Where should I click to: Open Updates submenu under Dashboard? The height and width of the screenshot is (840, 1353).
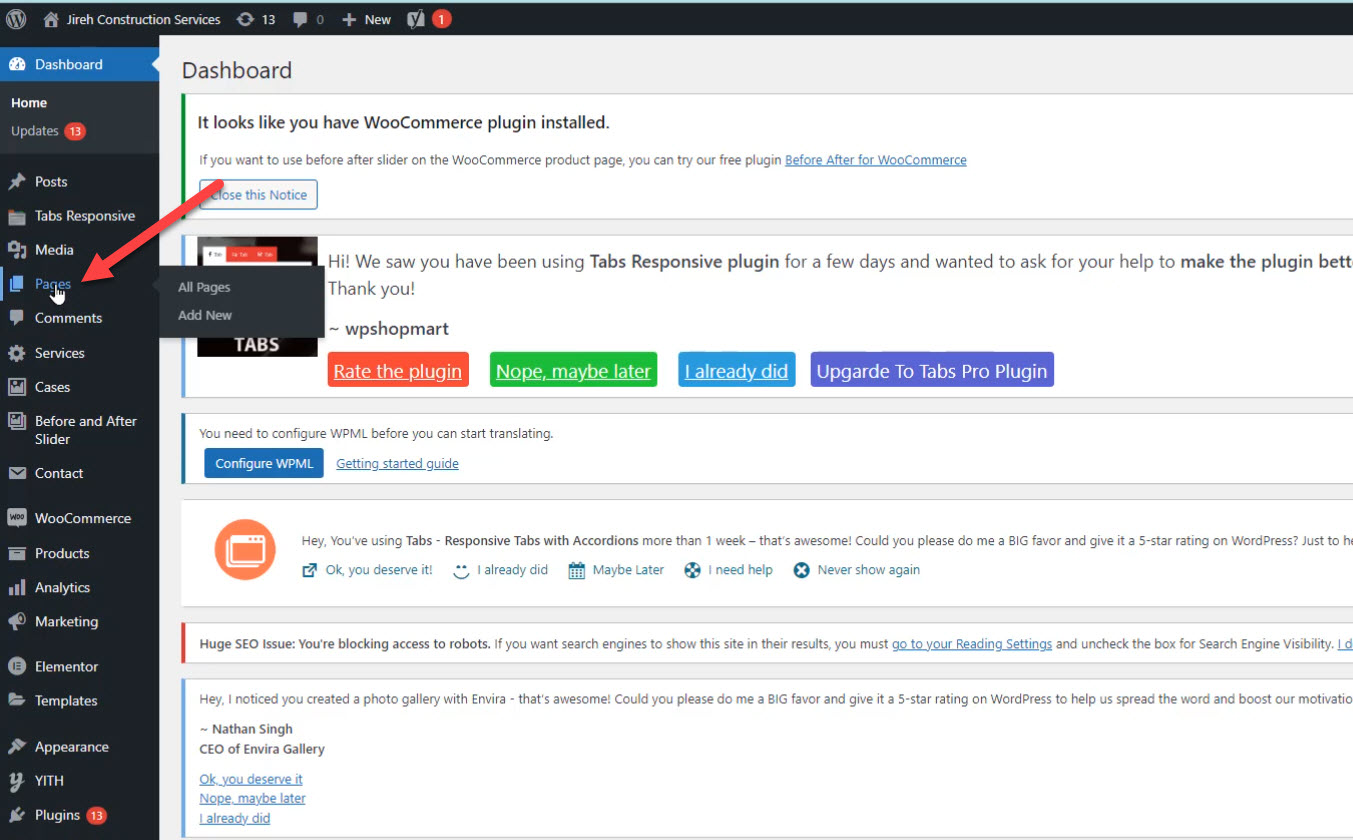(47, 131)
